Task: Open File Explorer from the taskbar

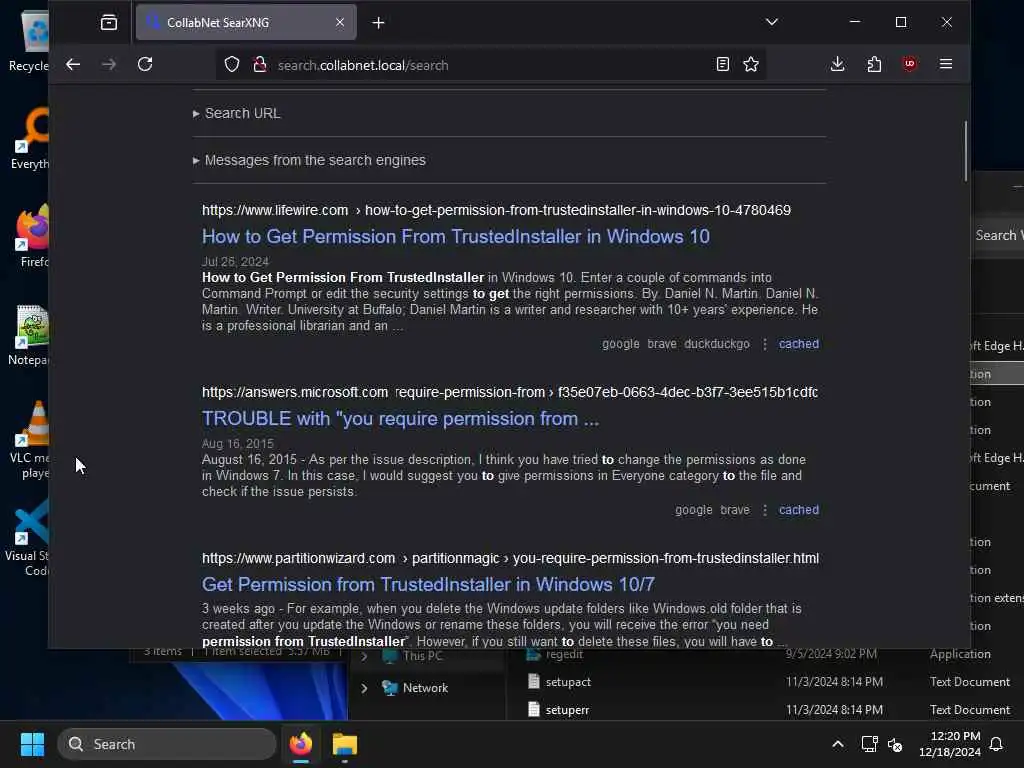Action: (345, 744)
